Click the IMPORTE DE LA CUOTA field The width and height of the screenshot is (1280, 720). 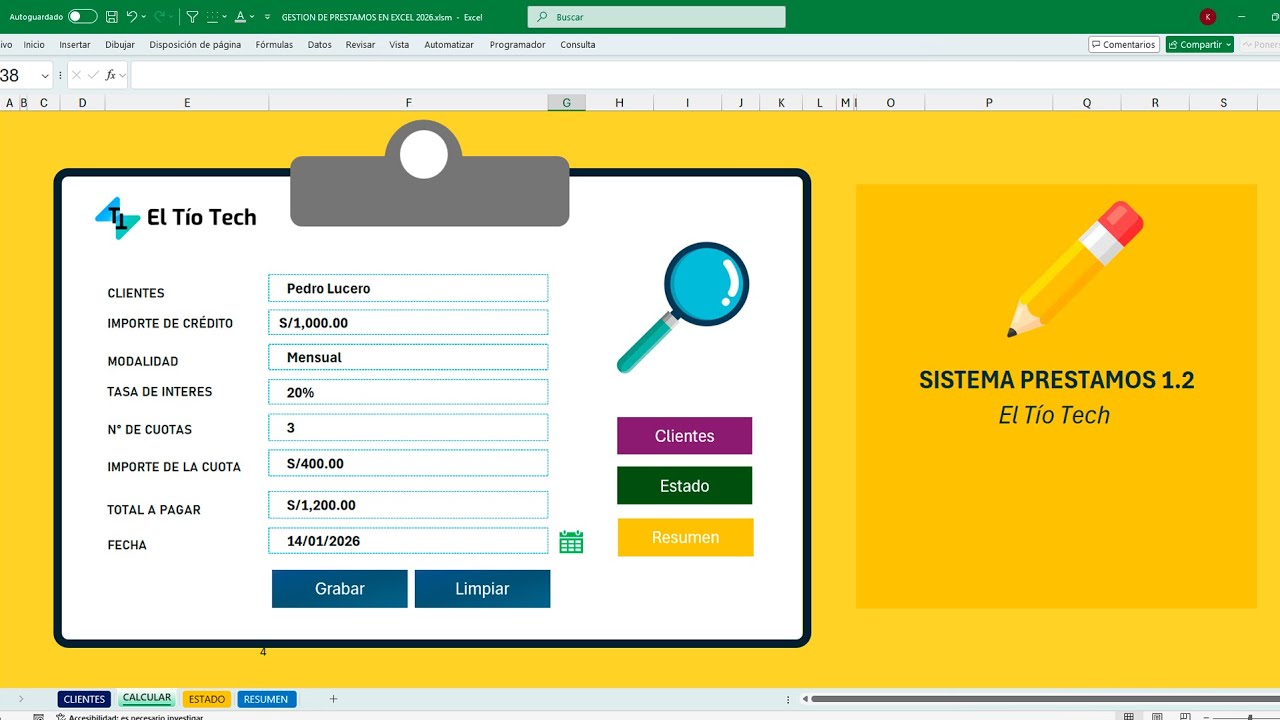[x=408, y=463]
